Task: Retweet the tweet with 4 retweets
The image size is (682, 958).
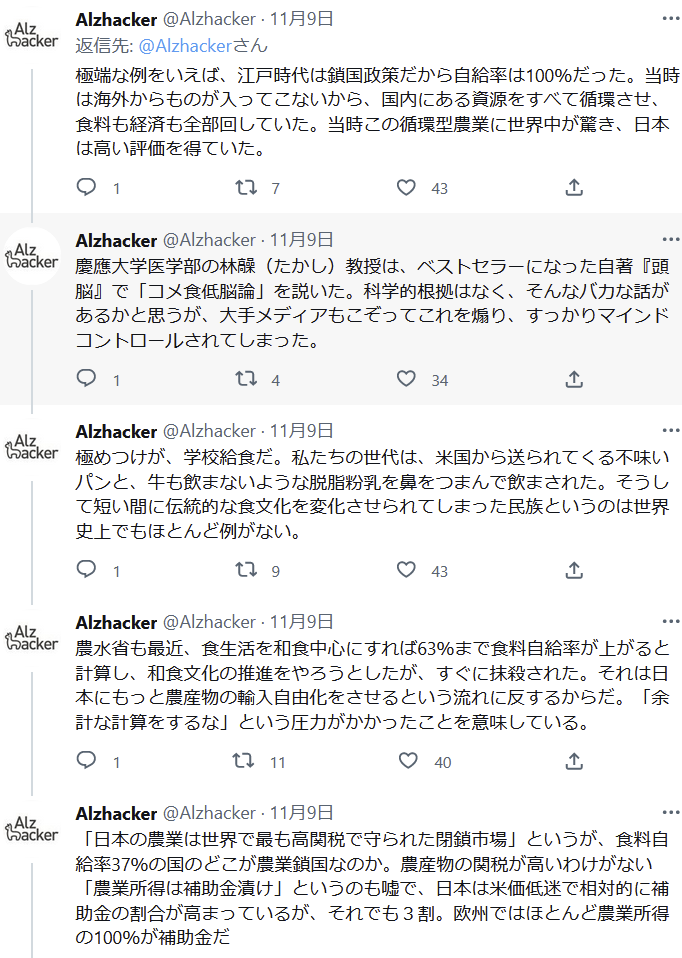Action: click(246, 379)
